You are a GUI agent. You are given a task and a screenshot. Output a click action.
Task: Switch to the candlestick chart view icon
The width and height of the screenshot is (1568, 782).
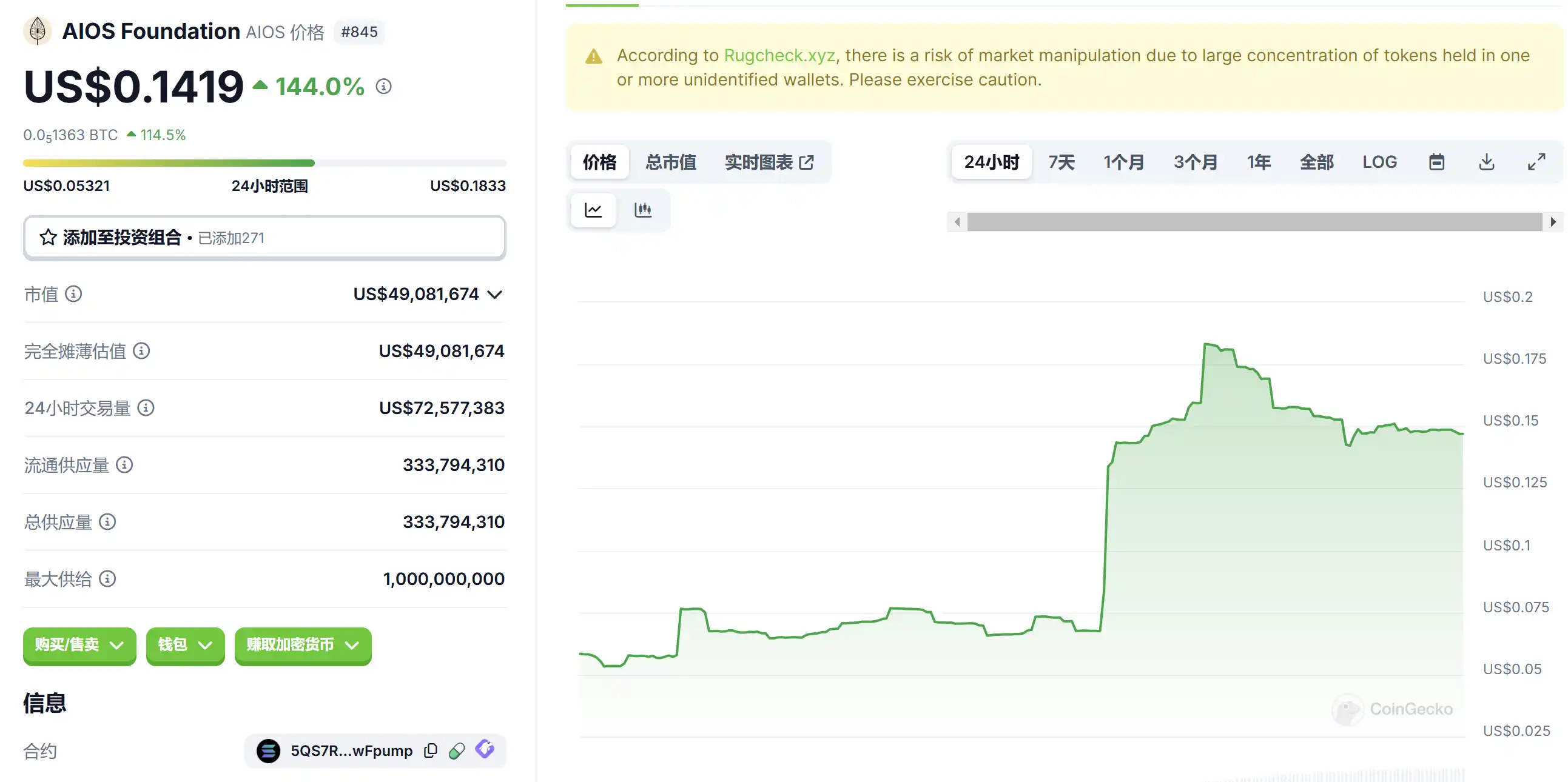[643, 210]
